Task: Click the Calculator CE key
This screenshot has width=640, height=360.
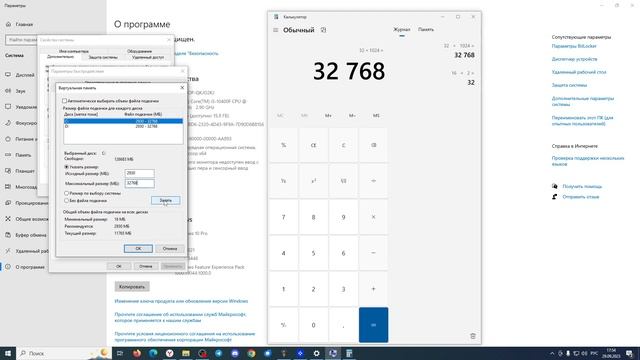Action: coord(313,145)
